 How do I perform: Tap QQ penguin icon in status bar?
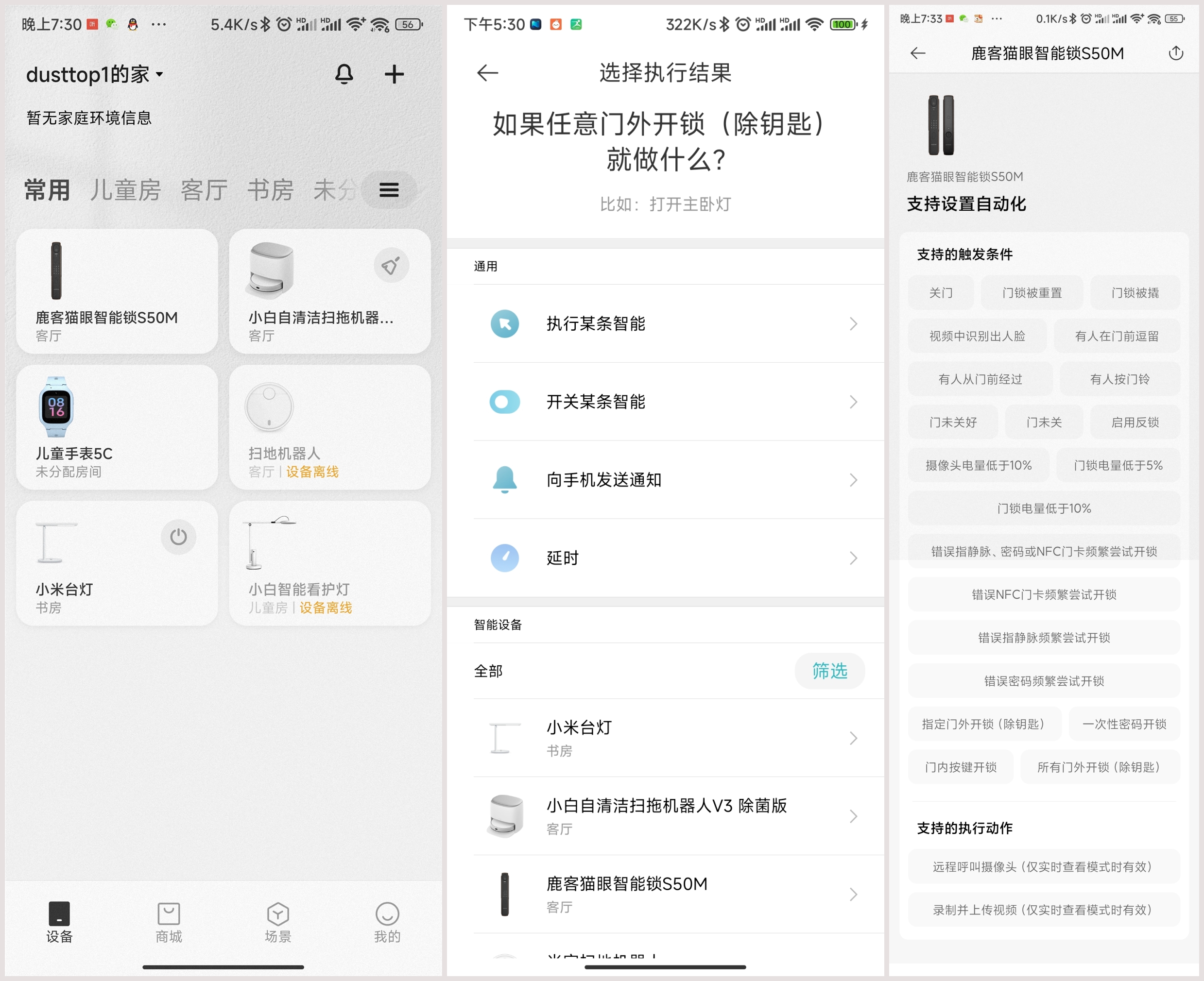pos(132,24)
